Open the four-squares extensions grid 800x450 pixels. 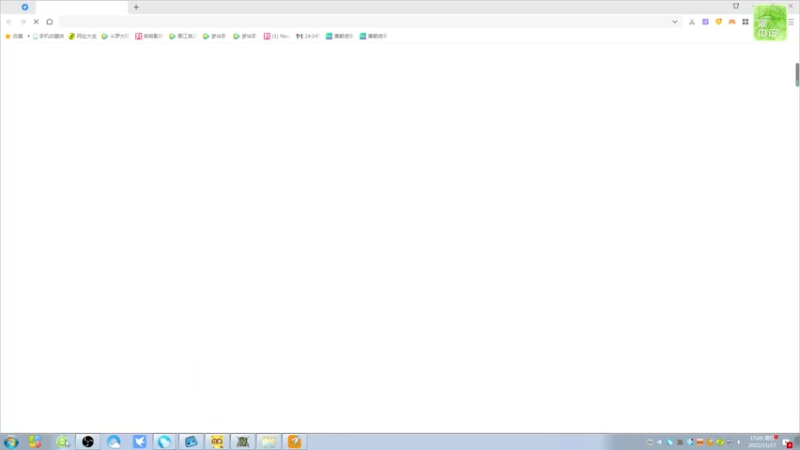pos(745,22)
